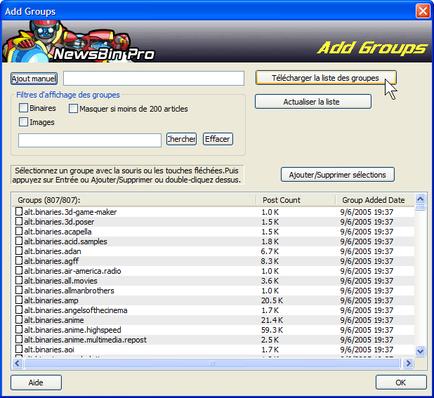Click Ajouter/Supprimer sélections button
The image size is (434, 398).
click(338, 175)
